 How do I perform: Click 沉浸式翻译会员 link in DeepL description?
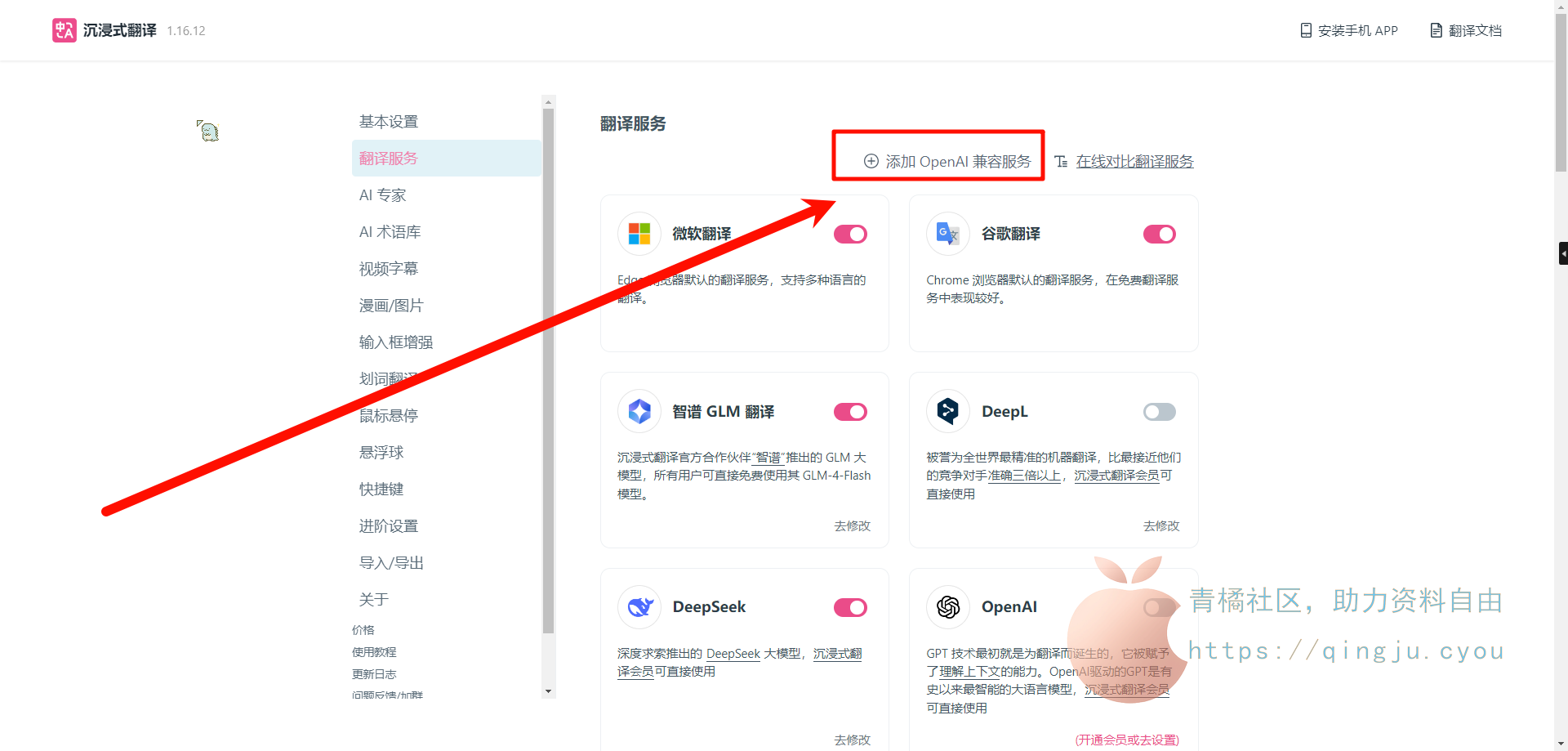click(x=1116, y=476)
